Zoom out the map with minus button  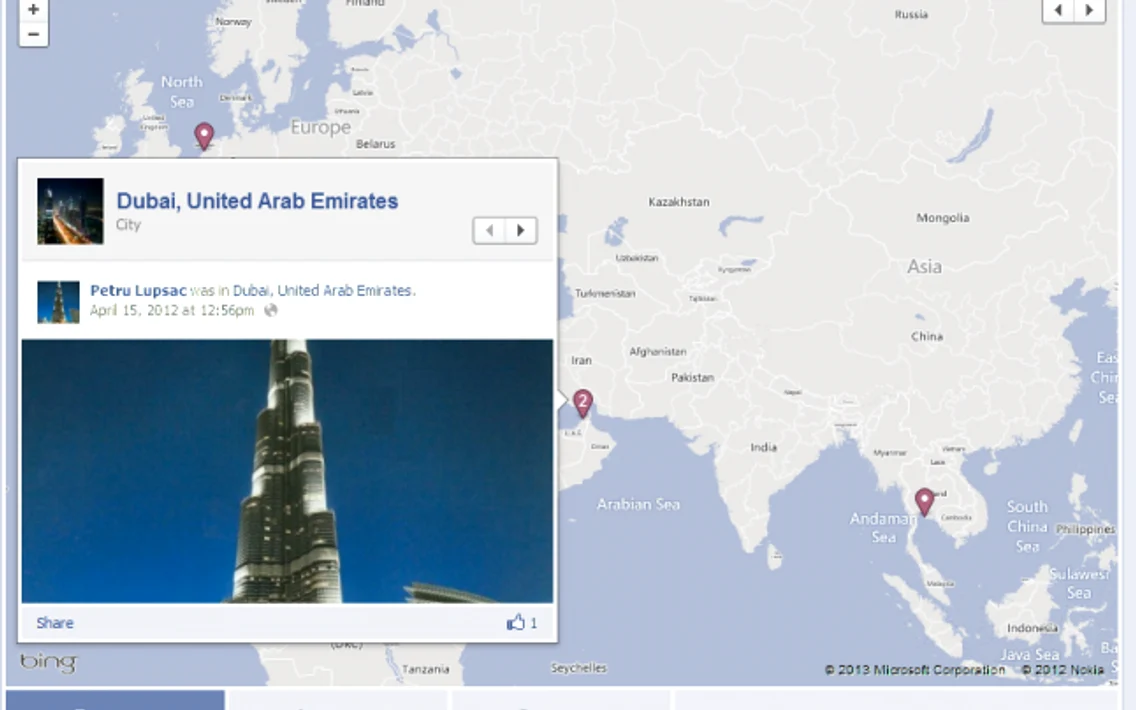click(33, 34)
